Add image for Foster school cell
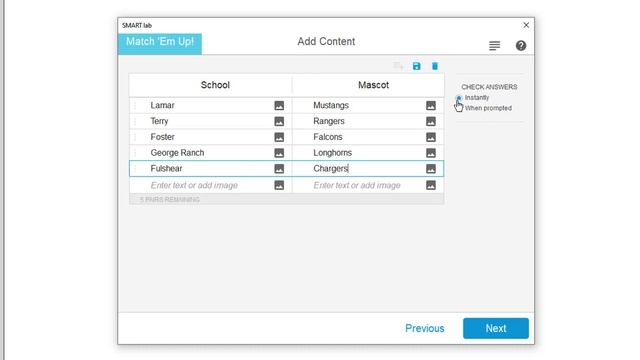Screen dimensions: 640x360 tap(279, 137)
